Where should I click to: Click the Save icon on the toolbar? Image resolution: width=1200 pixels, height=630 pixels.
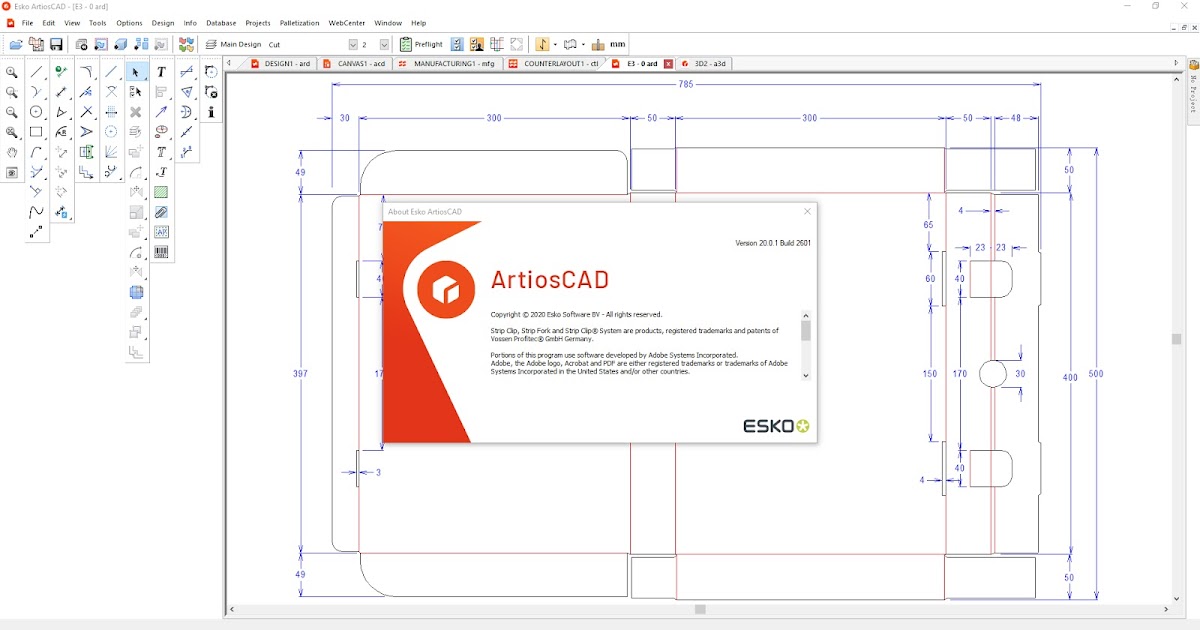(55, 43)
